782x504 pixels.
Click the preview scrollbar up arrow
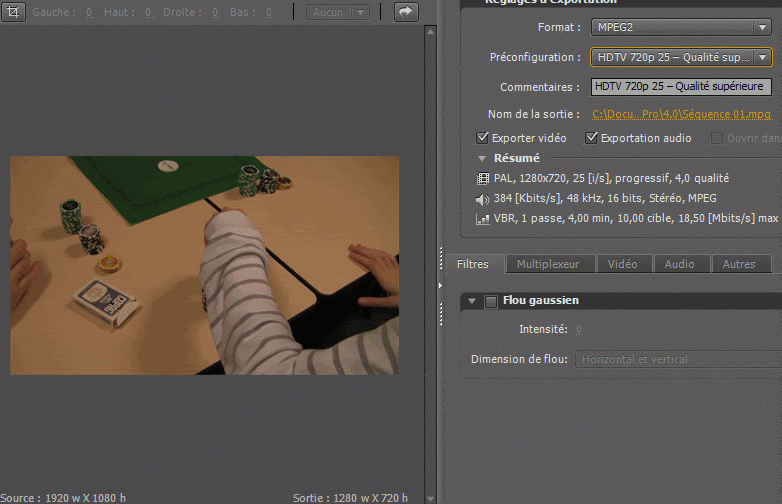pos(430,31)
